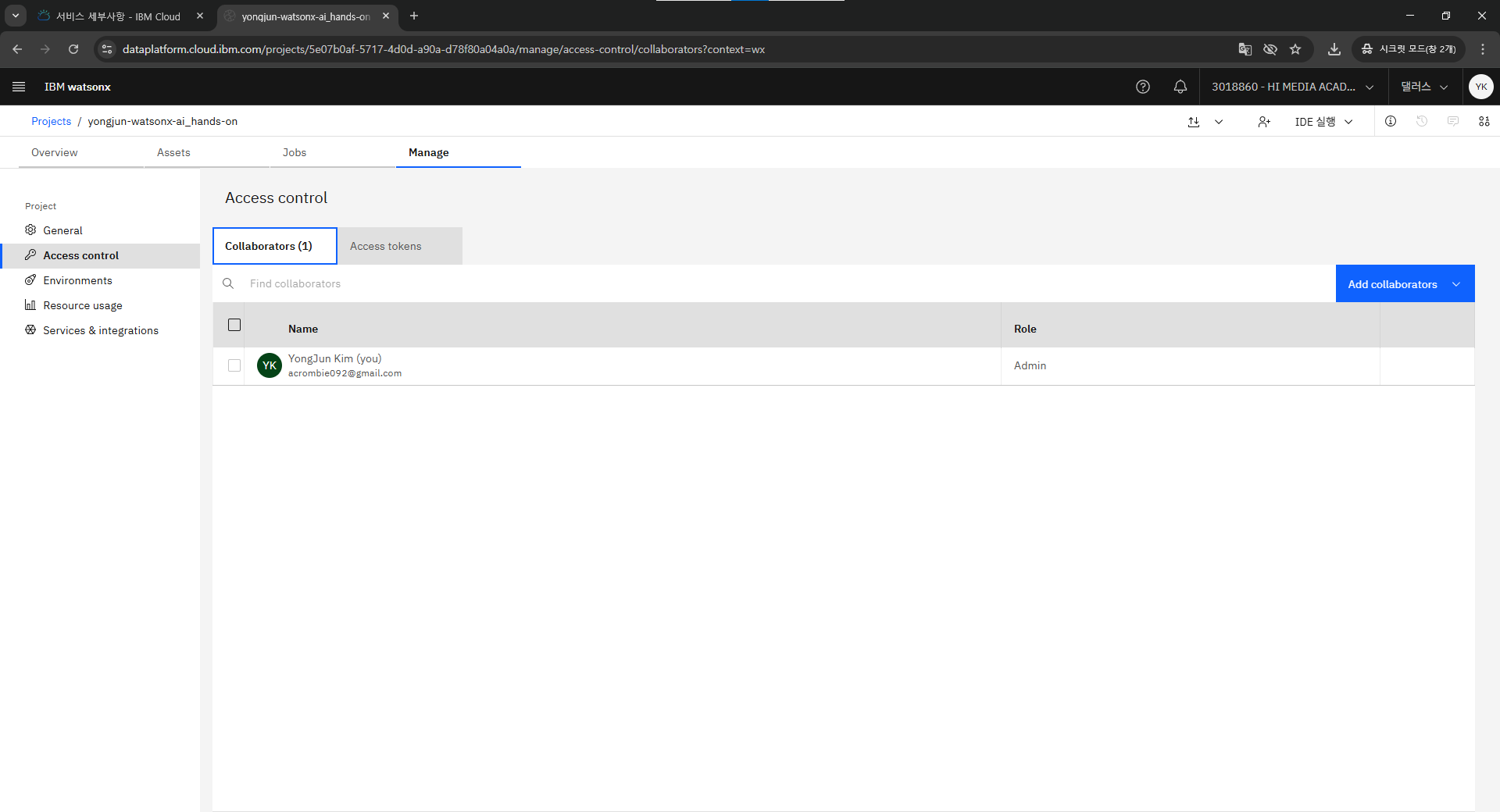This screenshot has height=812, width=1500.
Task: Open the Chrome three-dot menu
Action: coord(1483,49)
